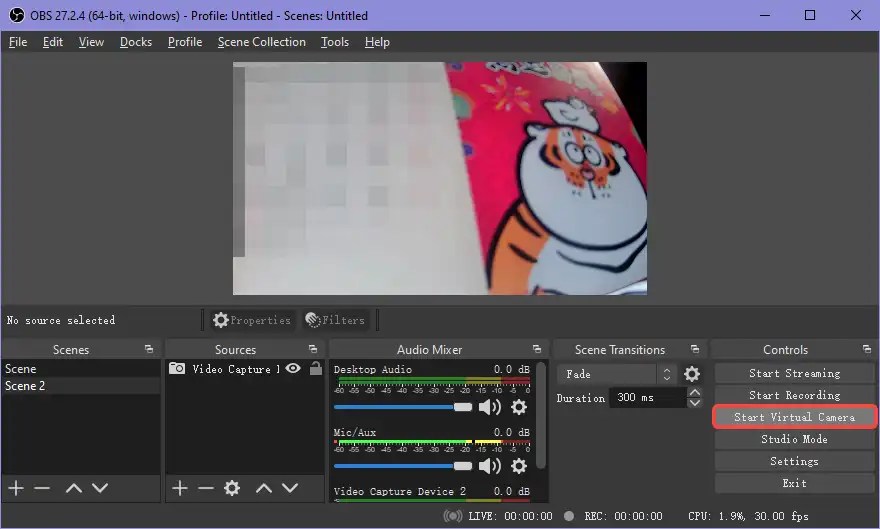This screenshot has width=880, height=529.
Task: Select Scene in Scenes list
Action: [81, 369]
